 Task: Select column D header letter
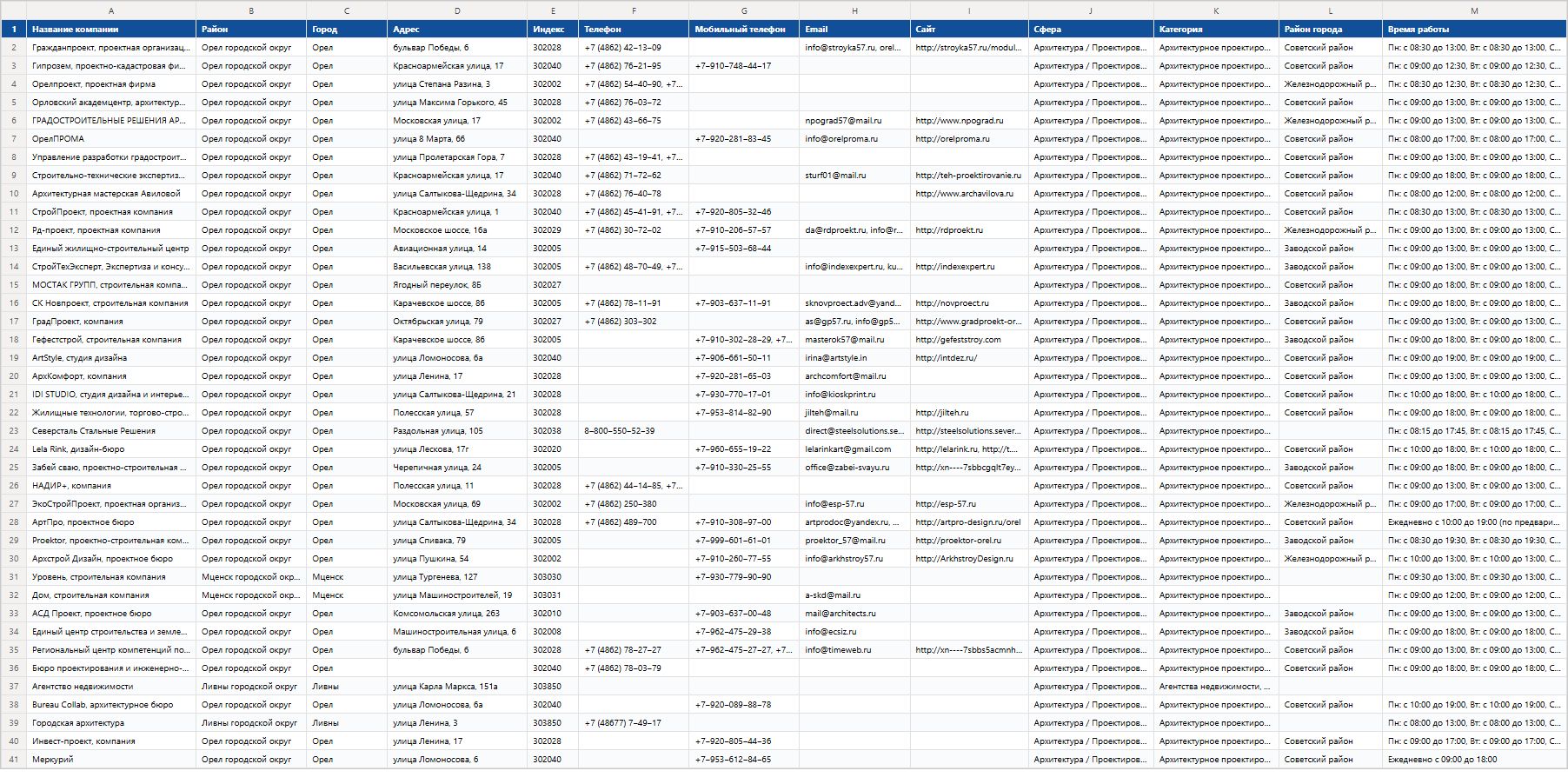point(457,10)
